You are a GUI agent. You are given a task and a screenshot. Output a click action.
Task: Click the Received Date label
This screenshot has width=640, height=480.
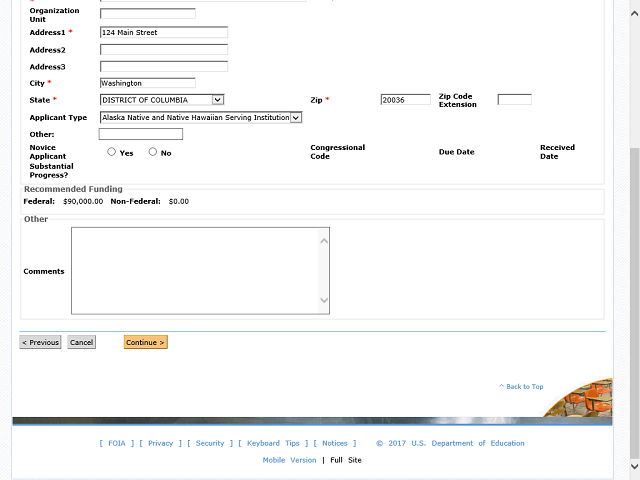(x=557, y=152)
